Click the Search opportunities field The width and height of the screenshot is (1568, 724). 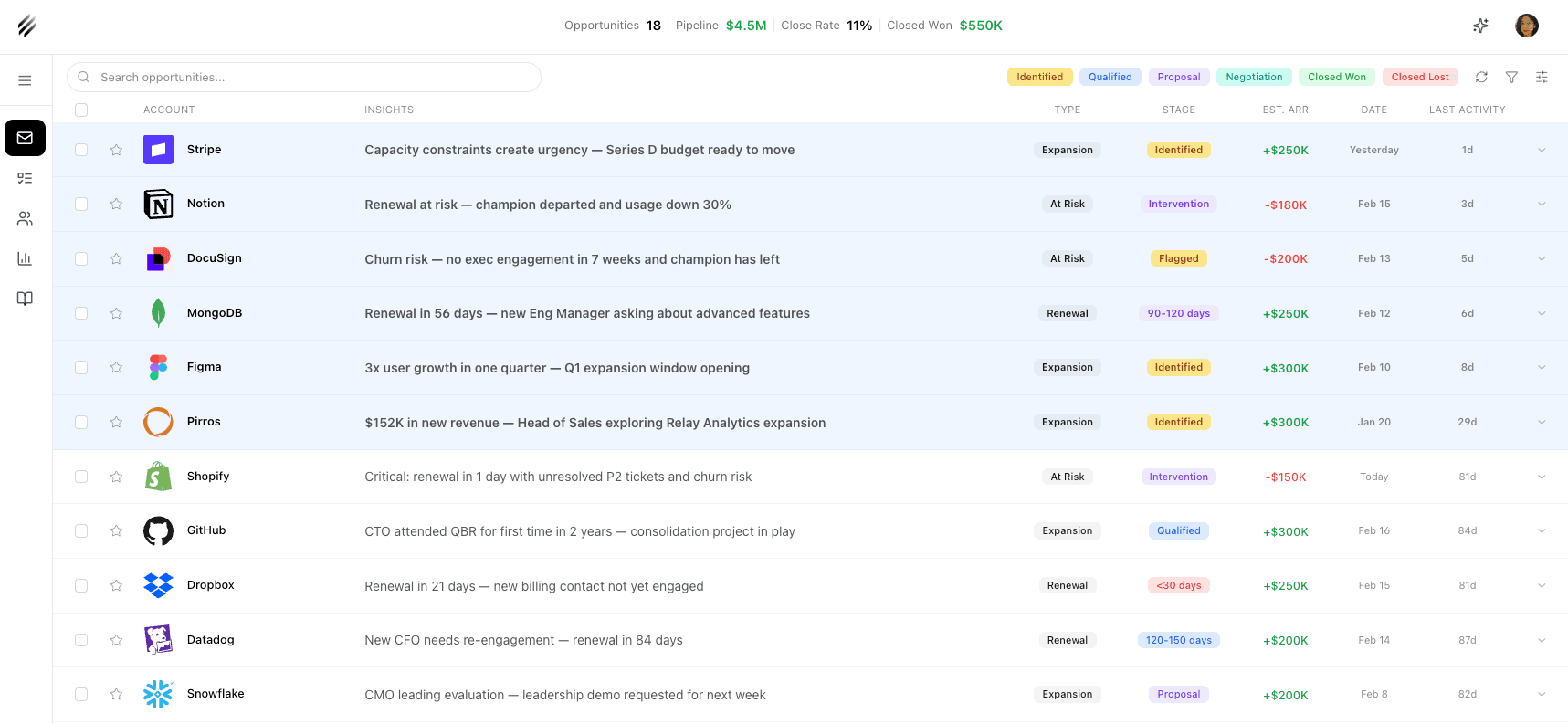click(x=304, y=77)
